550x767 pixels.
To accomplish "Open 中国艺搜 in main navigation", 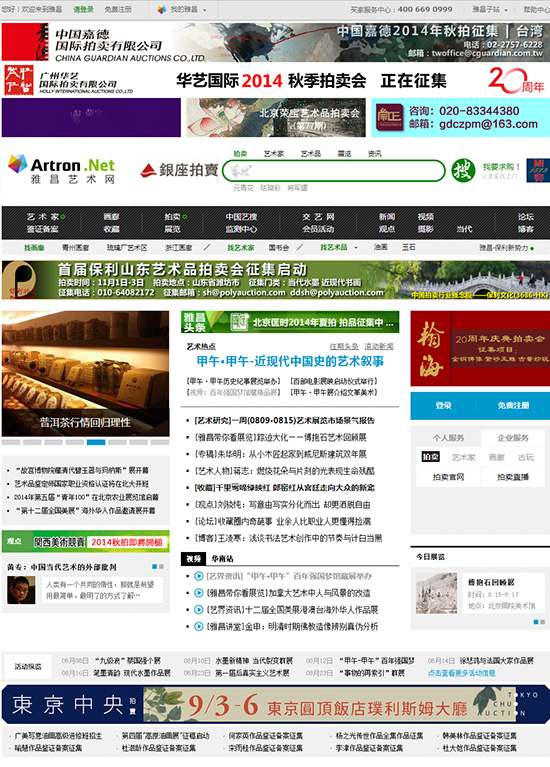I will pyautogui.click(x=241, y=217).
